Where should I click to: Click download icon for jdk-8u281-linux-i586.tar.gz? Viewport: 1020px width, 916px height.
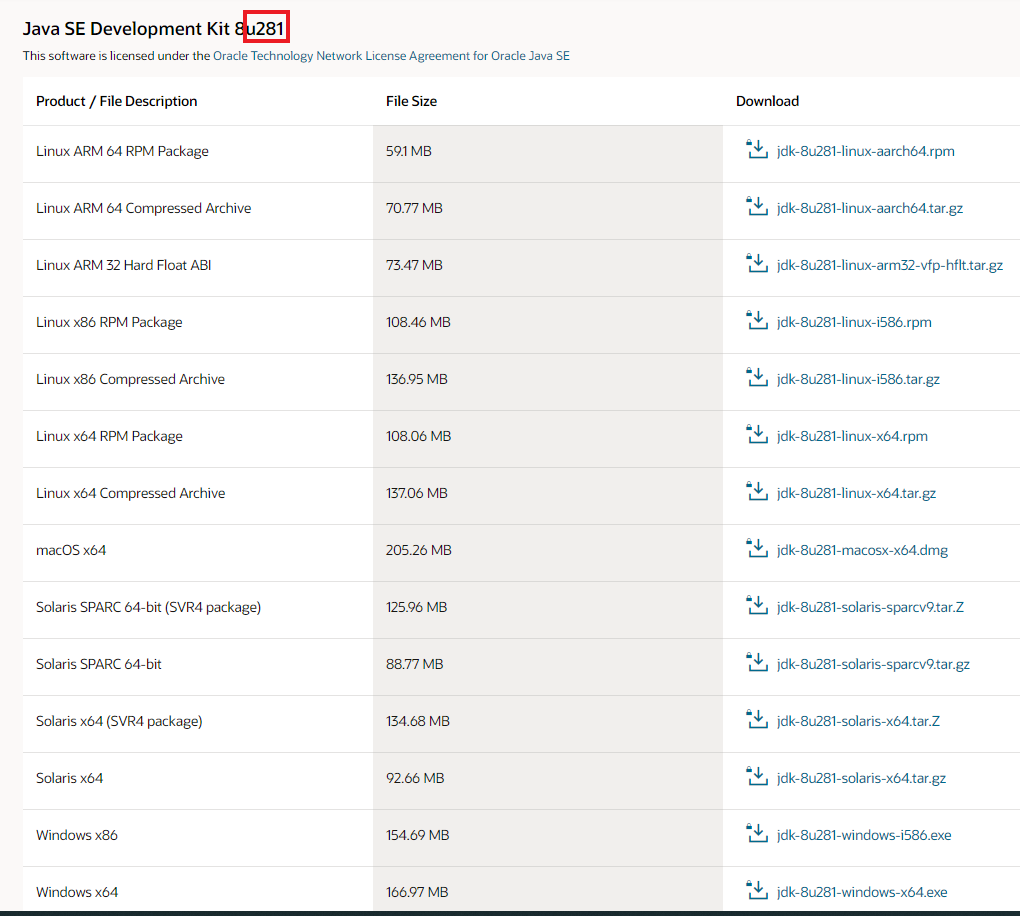(x=757, y=377)
